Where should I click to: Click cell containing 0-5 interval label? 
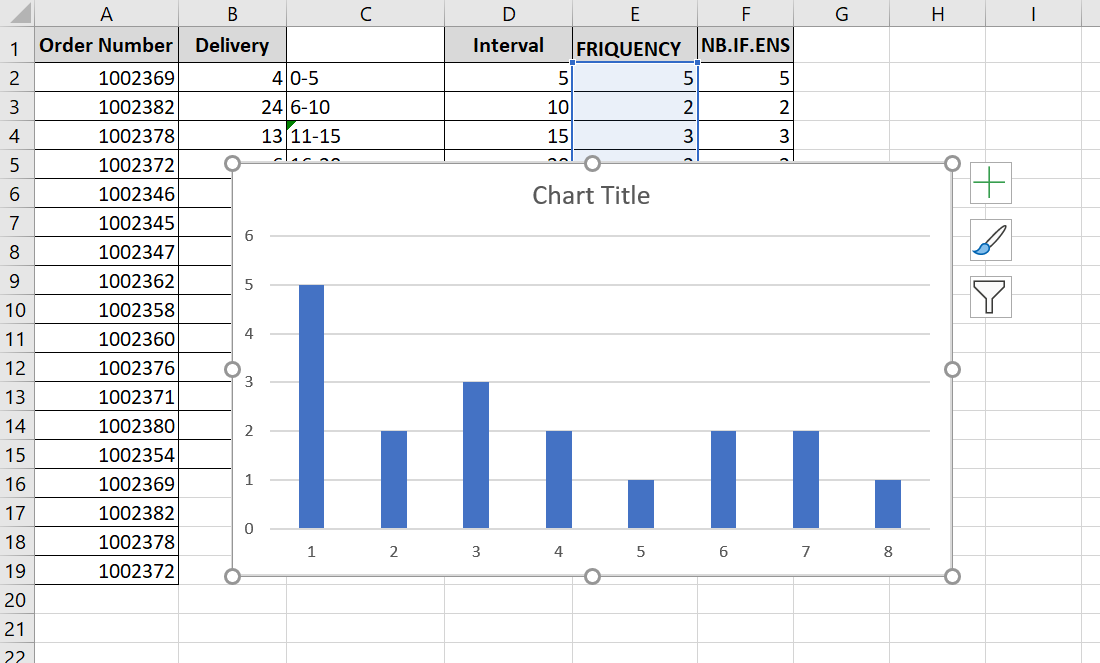click(365, 78)
